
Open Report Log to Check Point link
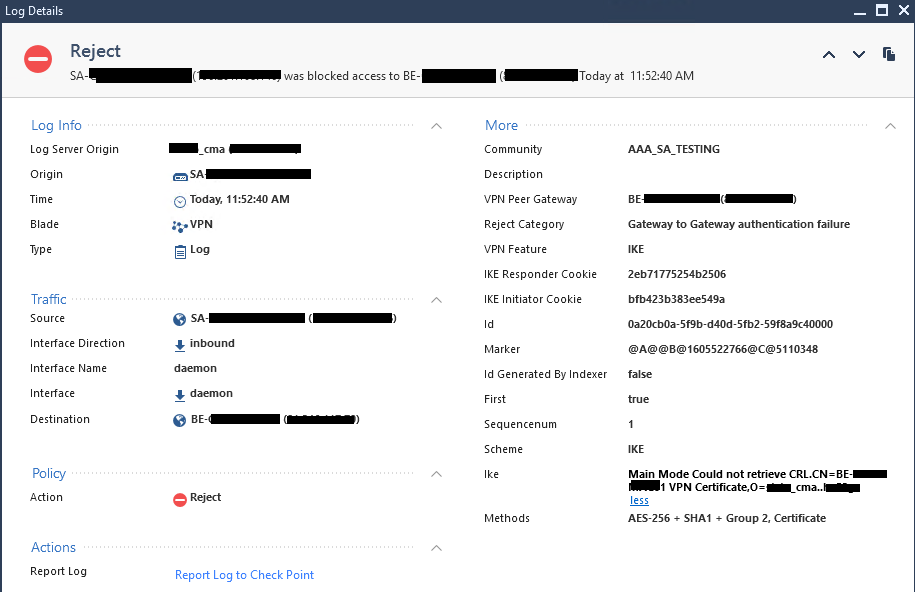(244, 575)
